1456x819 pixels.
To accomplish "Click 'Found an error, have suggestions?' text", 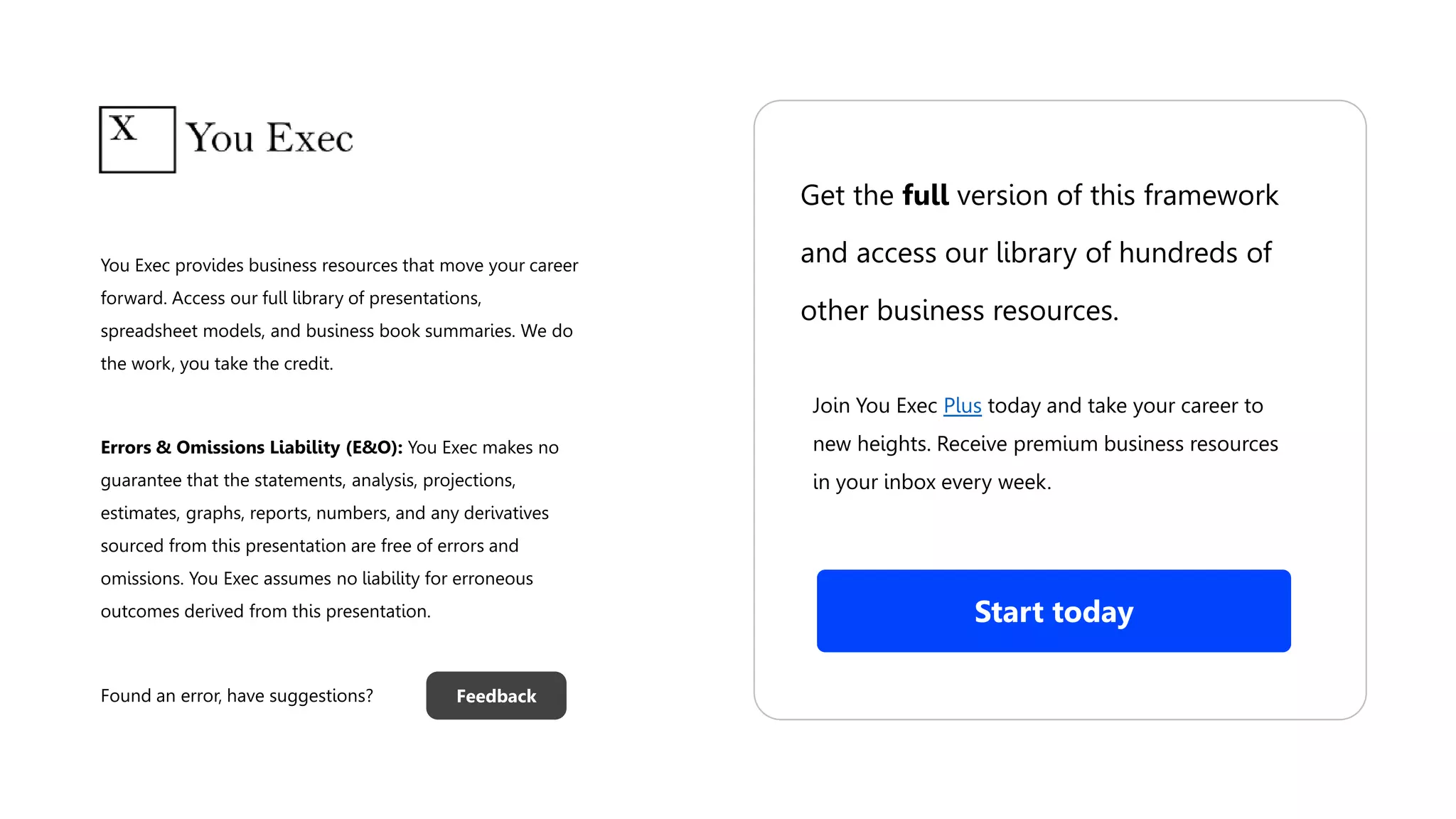I will click(237, 696).
